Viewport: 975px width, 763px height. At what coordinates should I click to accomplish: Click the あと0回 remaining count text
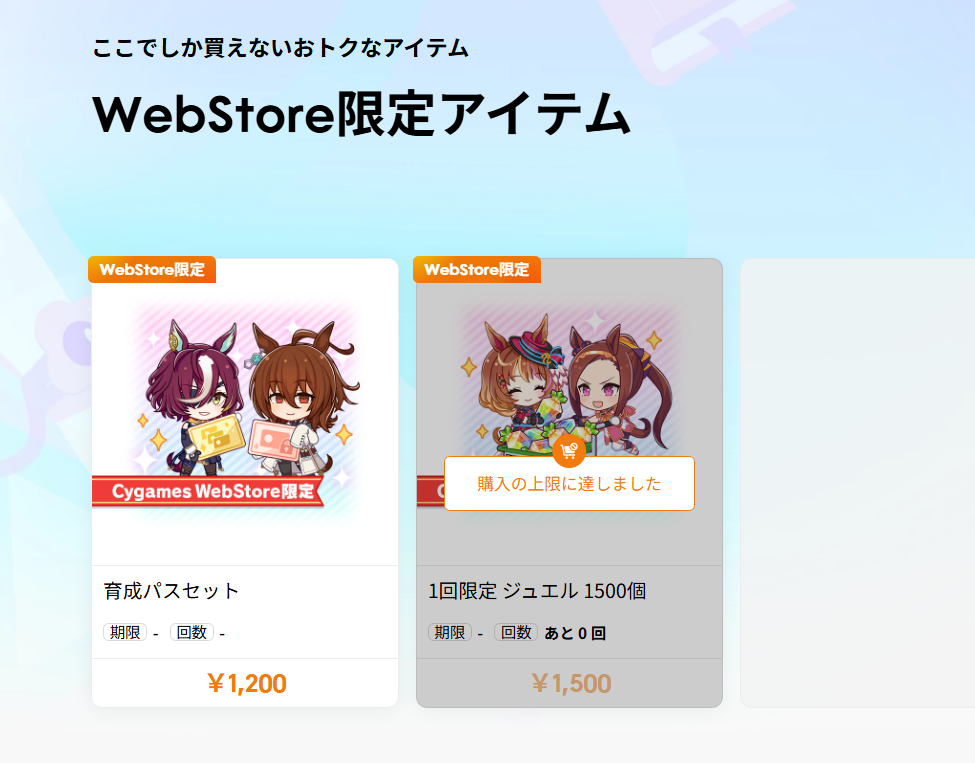point(575,633)
